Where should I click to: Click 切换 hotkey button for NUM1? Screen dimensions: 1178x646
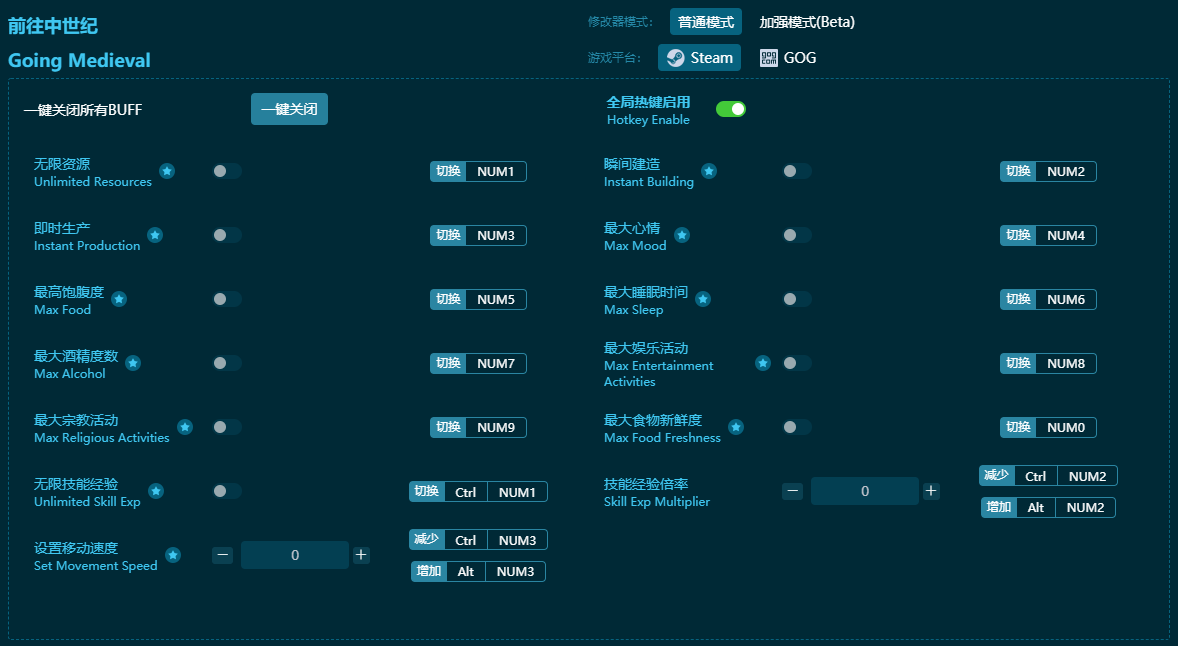449,171
